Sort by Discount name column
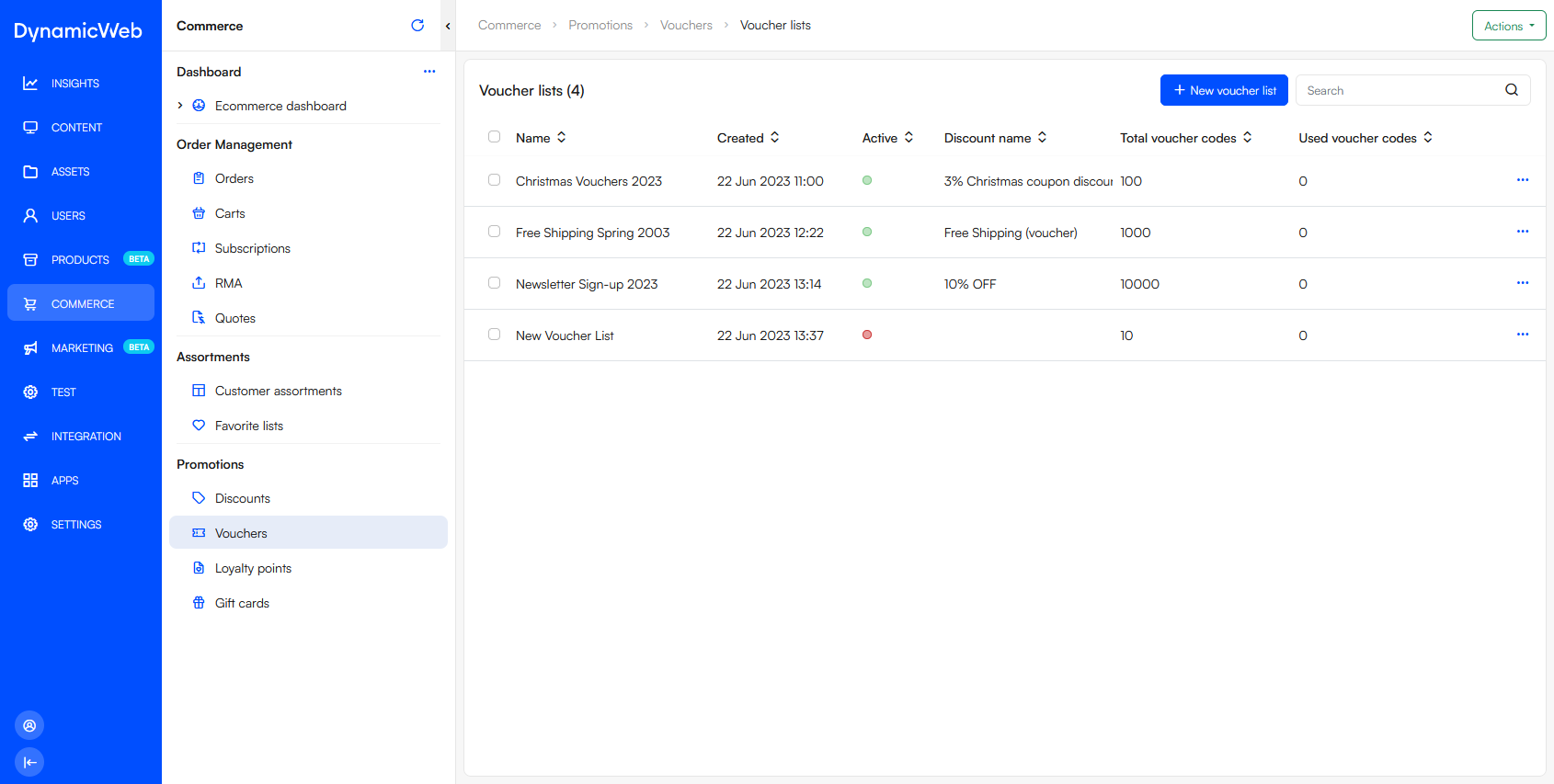This screenshot has width=1554, height=784. (996, 138)
